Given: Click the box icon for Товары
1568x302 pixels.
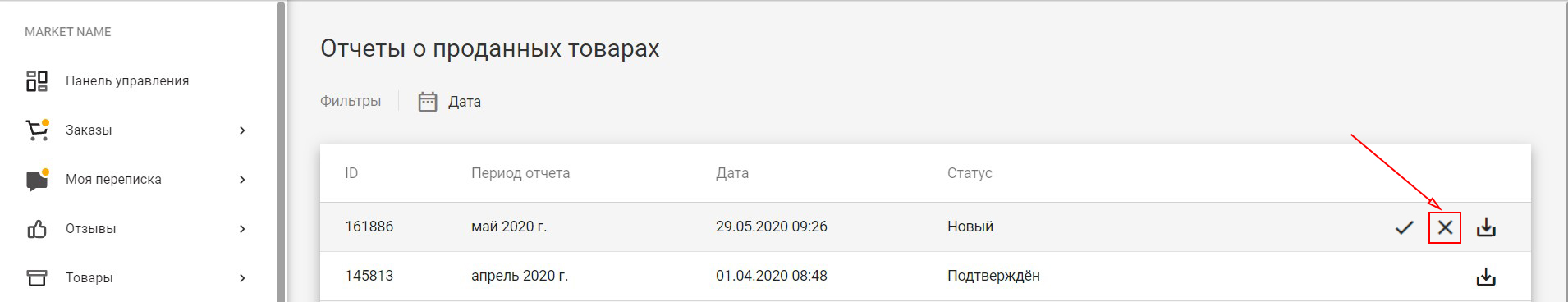Looking at the screenshot, I should (x=37, y=278).
